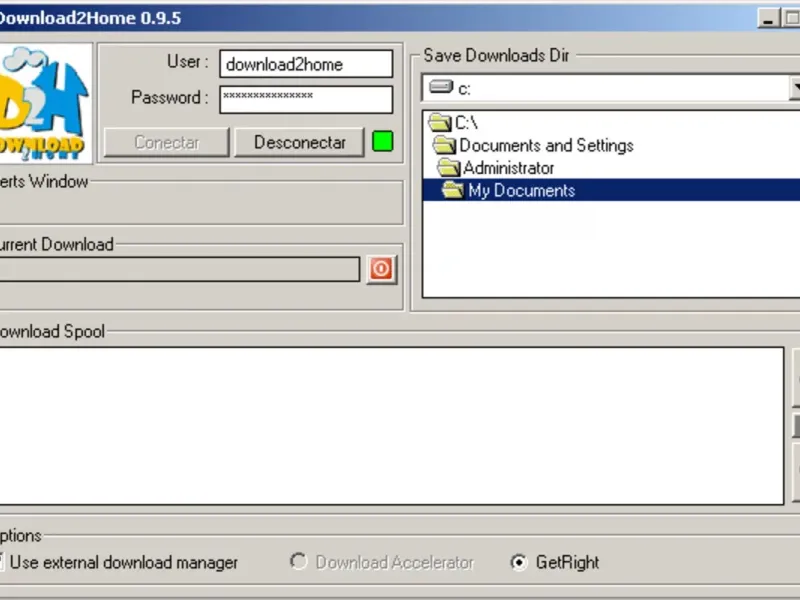
Task: Select the GetRight radio option
Action: tap(519, 562)
